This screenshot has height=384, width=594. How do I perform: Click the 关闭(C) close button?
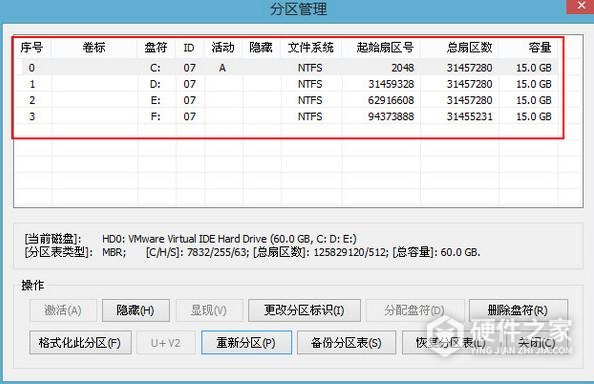(x=536, y=343)
